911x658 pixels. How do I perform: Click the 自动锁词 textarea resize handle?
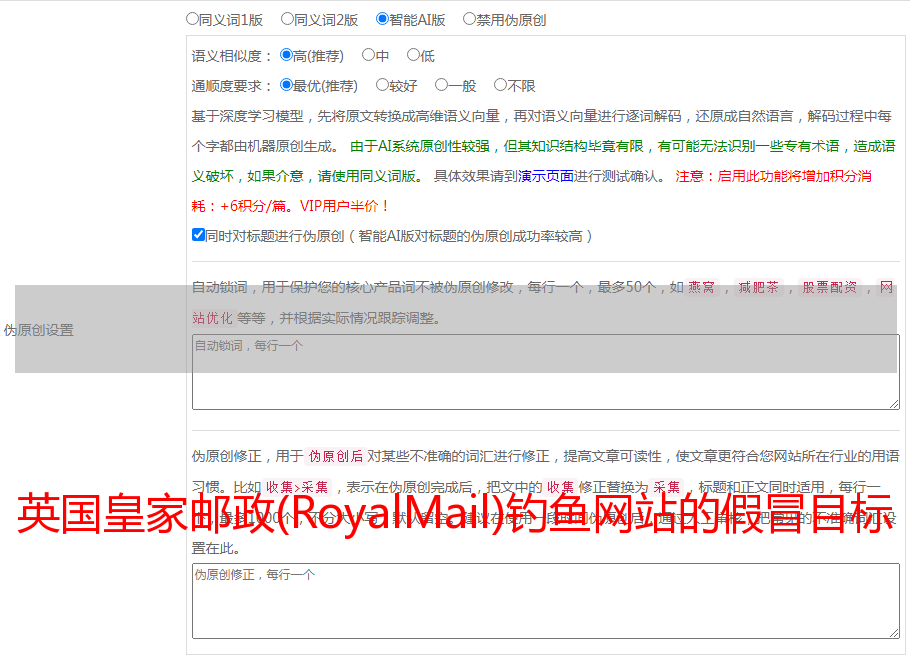click(894, 404)
